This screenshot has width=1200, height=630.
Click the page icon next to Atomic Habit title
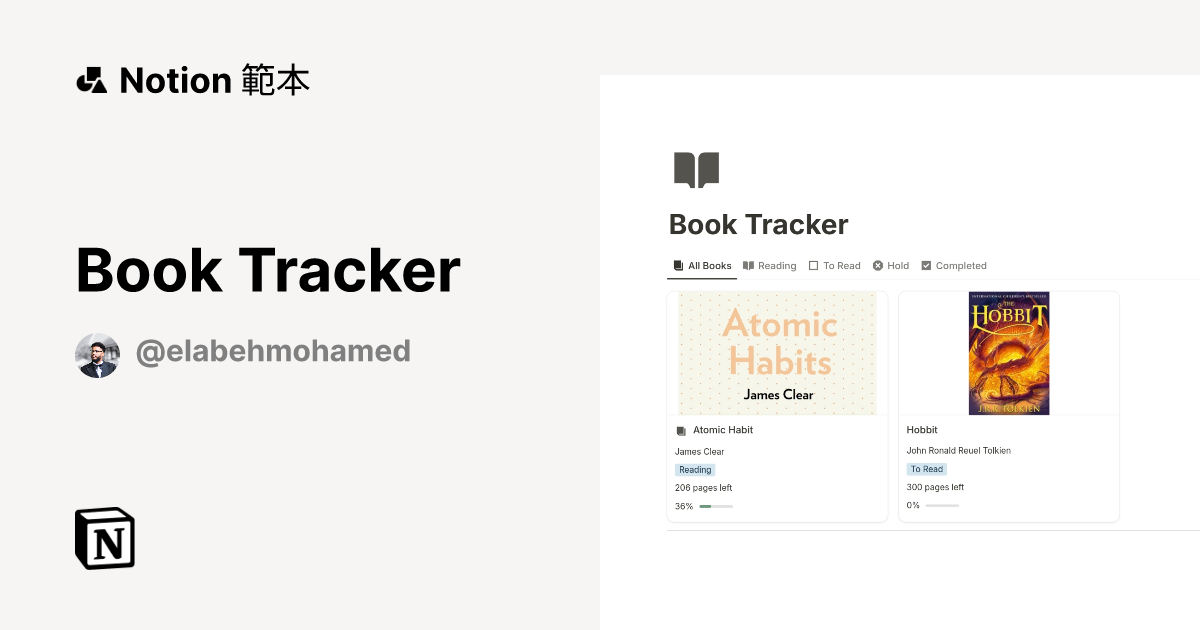680,429
